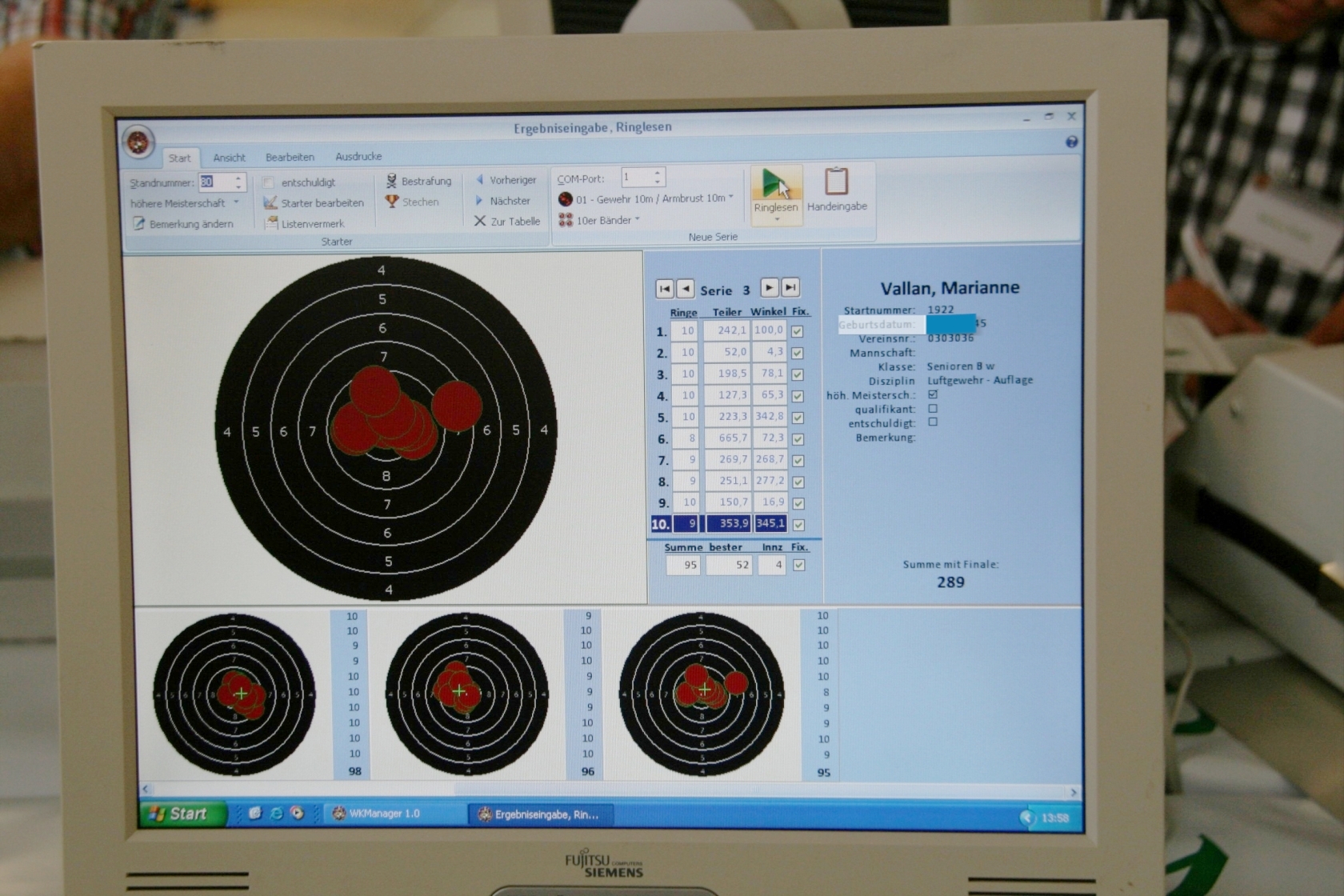This screenshot has height=896, width=1344.
Task: Switch to the Ansicht tab
Action: [x=229, y=158]
